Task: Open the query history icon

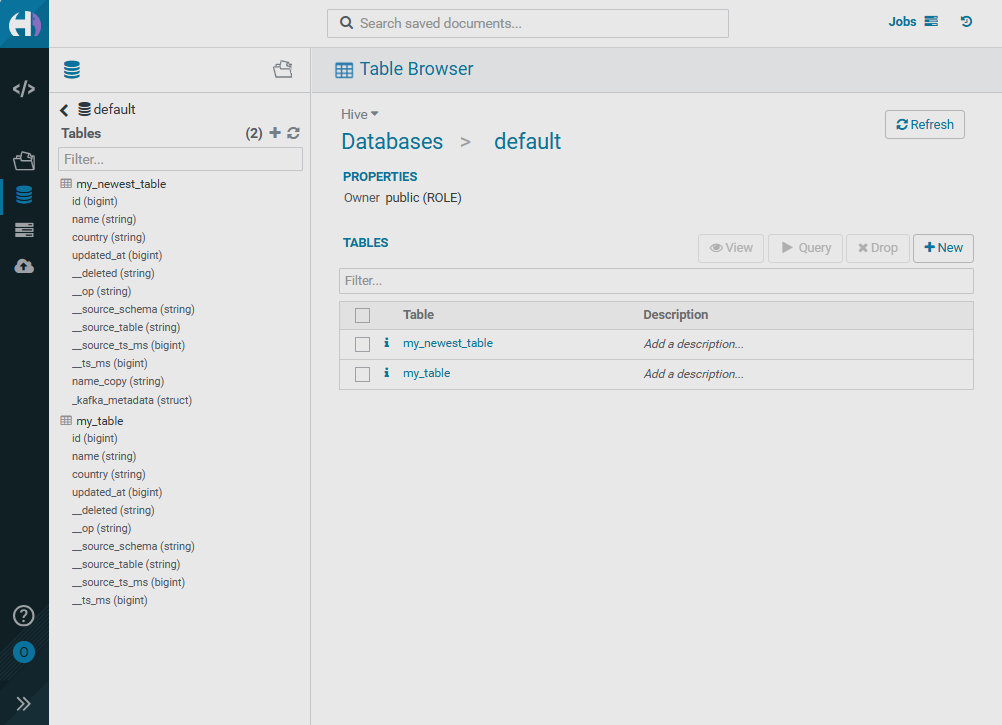Action: [x=966, y=22]
